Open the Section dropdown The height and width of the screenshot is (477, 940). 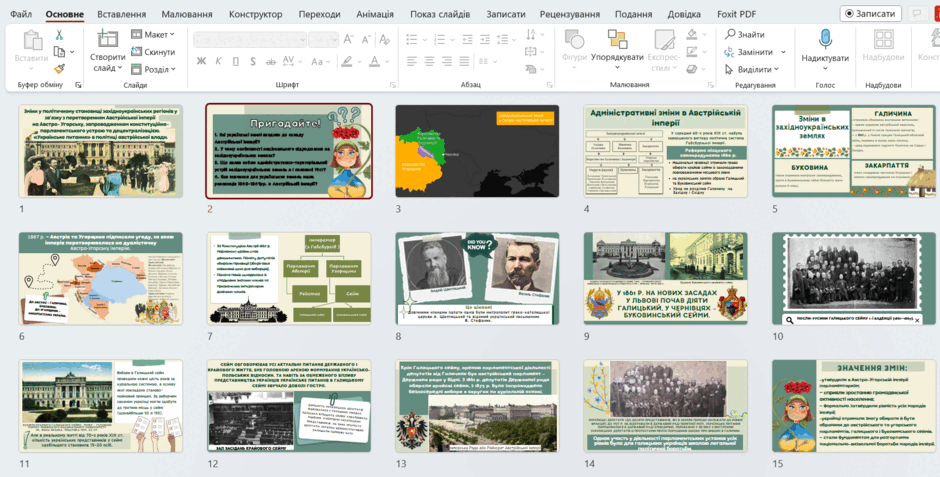[x=153, y=69]
